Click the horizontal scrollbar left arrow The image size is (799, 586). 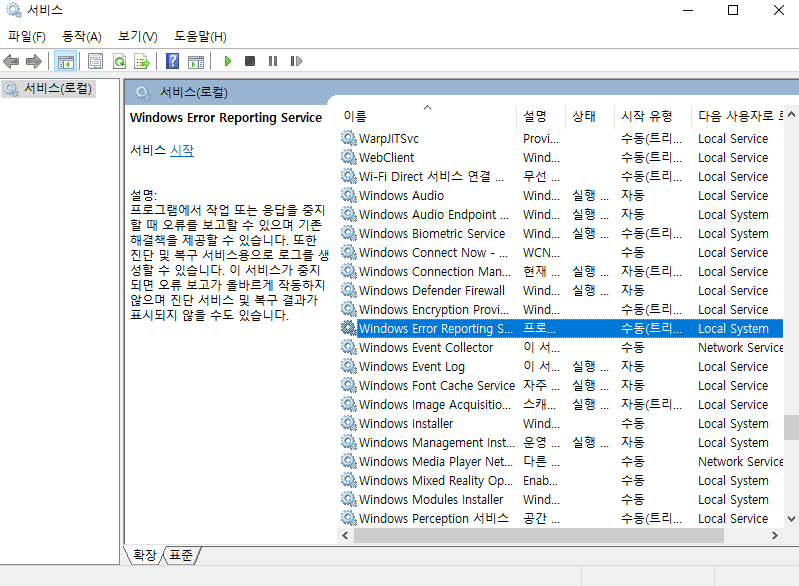345,536
